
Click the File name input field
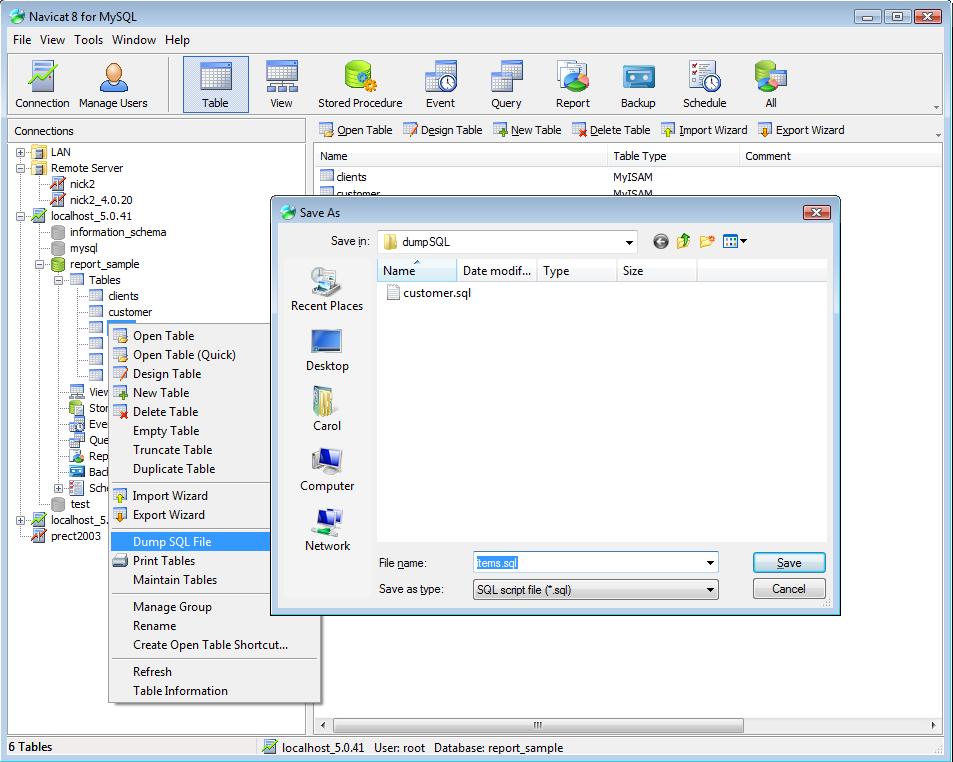[x=588, y=563]
